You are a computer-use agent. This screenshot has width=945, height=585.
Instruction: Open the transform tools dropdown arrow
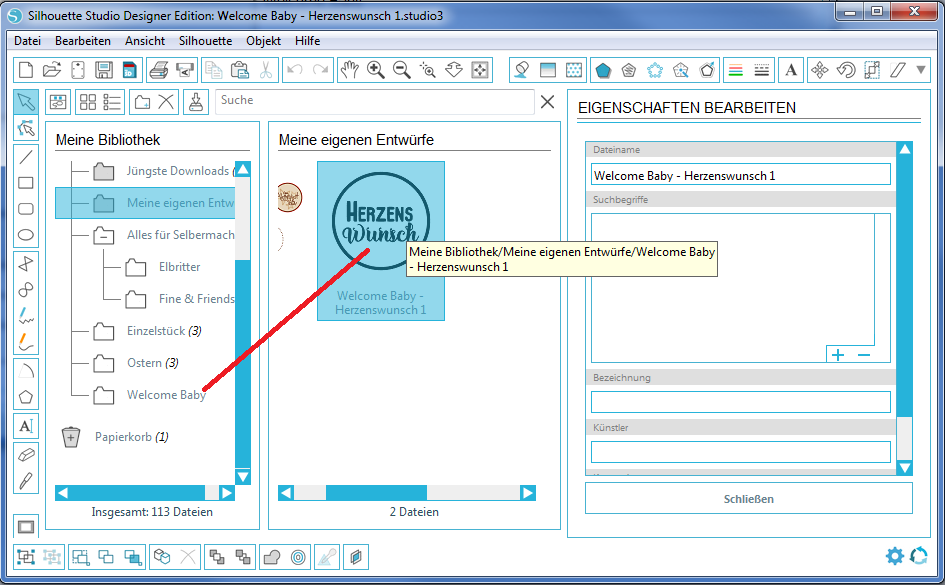tap(921, 70)
